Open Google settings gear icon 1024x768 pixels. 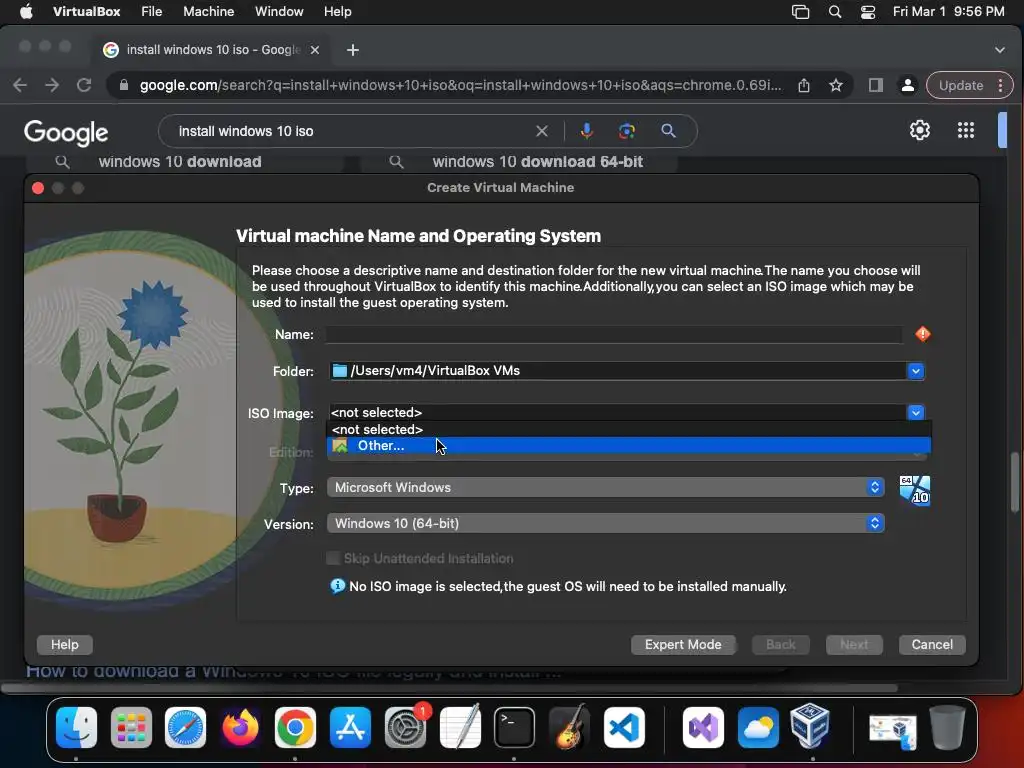point(920,130)
